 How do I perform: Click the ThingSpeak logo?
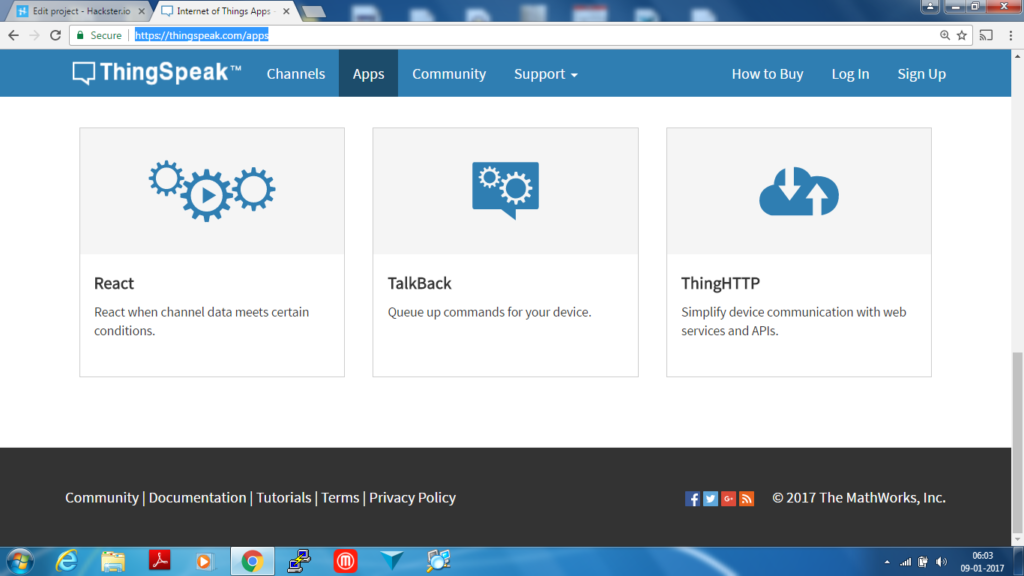click(157, 72)
